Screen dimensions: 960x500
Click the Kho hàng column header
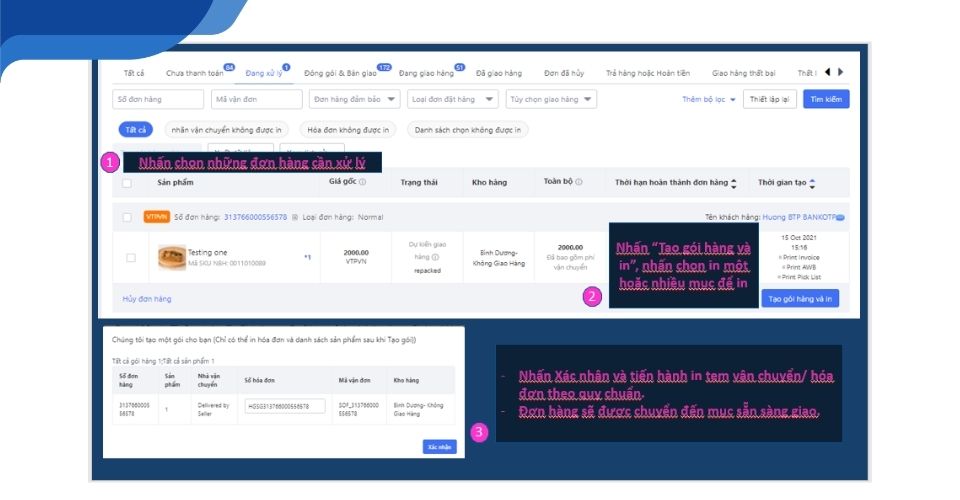tap(489, 182)
